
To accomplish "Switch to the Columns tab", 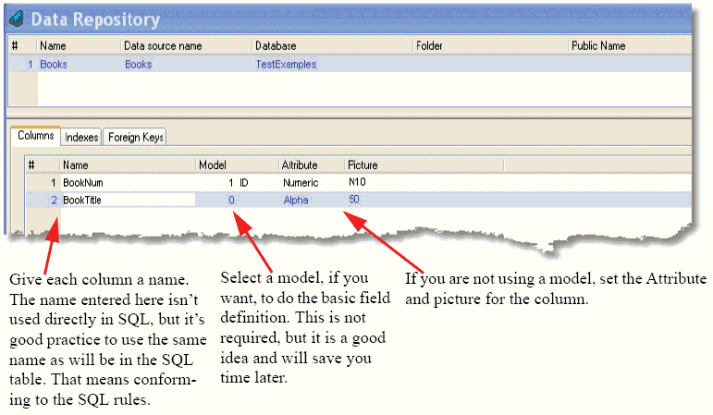I will click(35, 135).
